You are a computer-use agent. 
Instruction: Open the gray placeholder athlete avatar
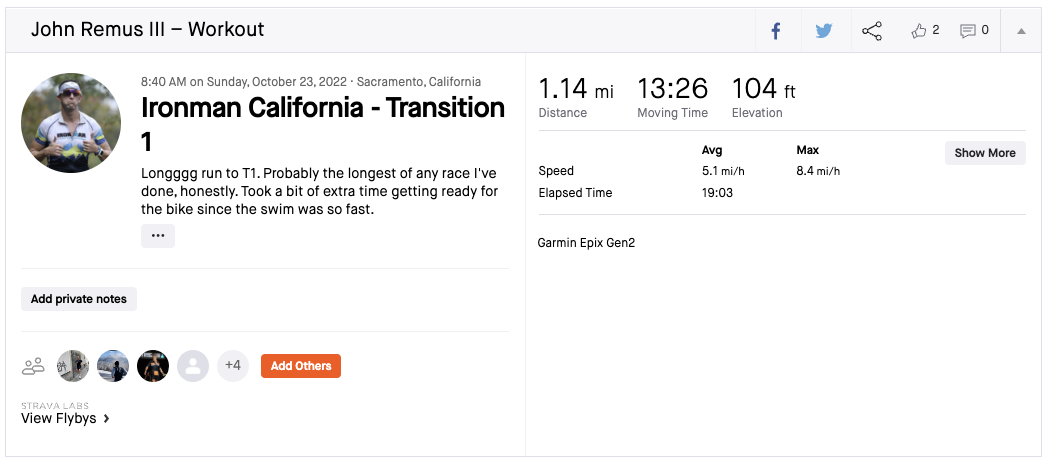pyautogui.click(x=193, y=366)
